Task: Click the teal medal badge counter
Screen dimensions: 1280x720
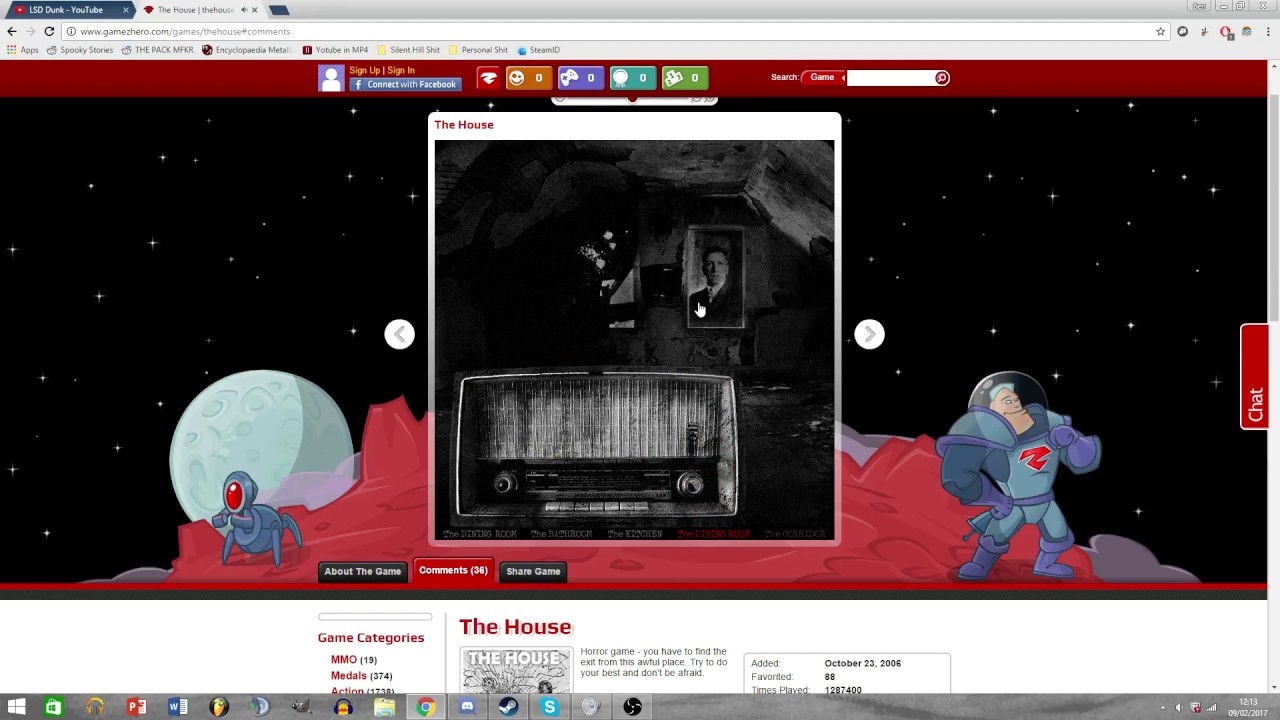Action: click(633, 78)
